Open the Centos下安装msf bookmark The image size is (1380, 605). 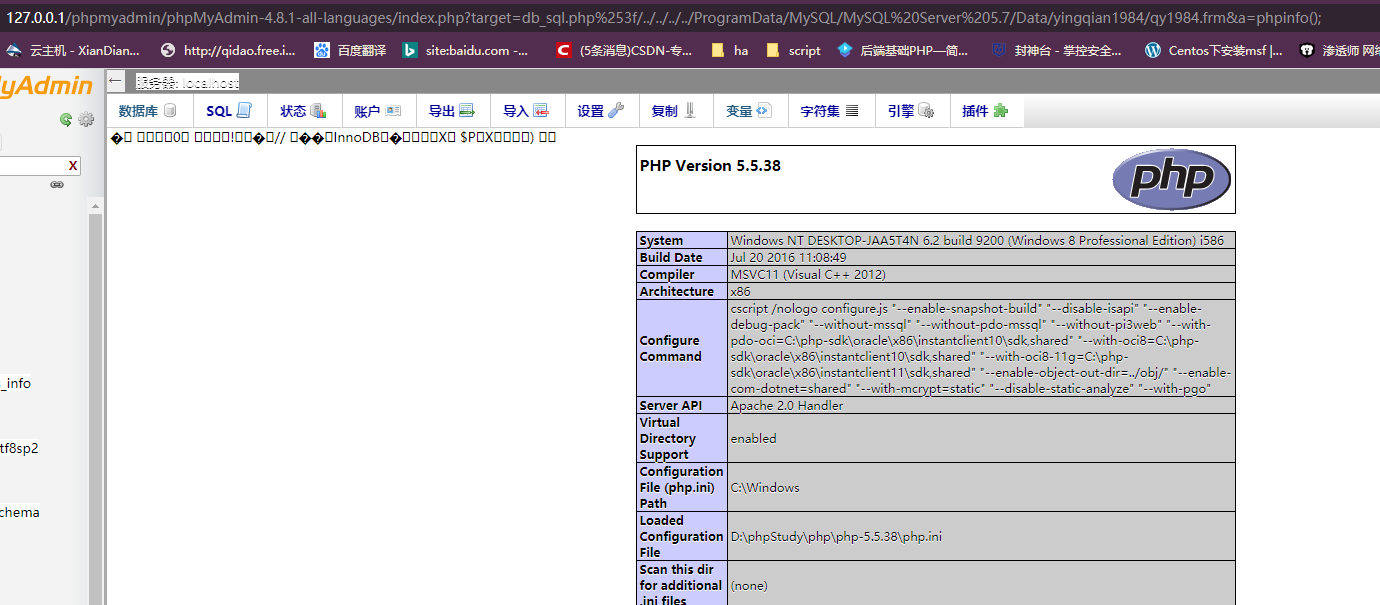coord(1214,50)
